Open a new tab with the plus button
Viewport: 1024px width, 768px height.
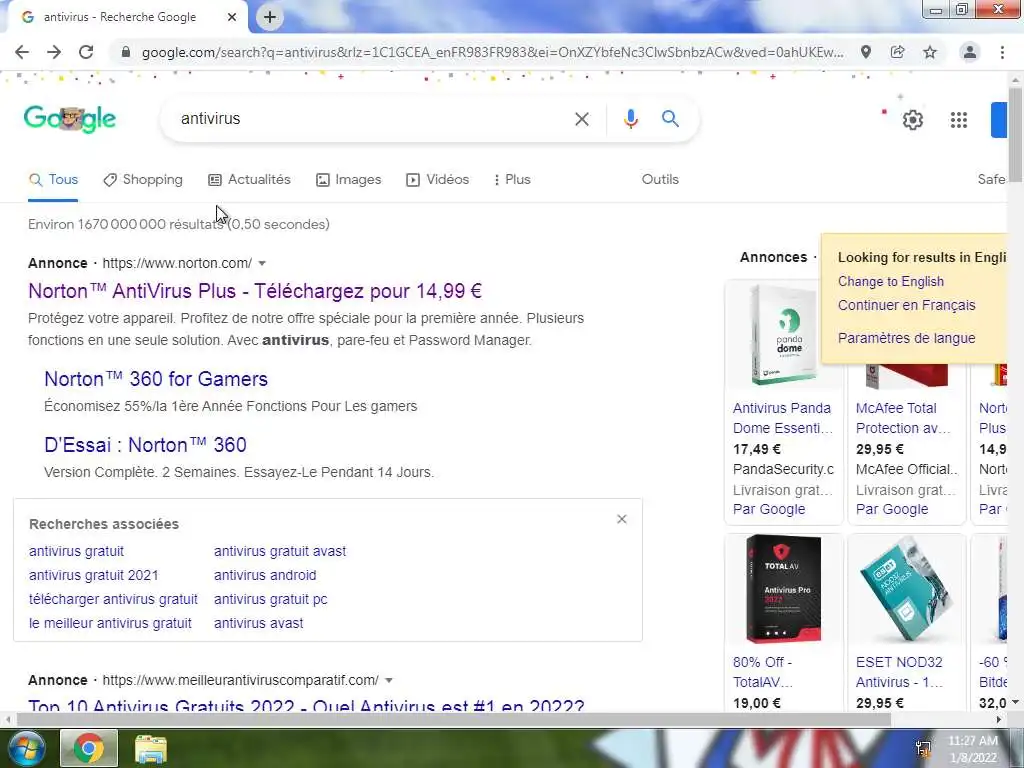pyautogui.click(x=270, y=17)
